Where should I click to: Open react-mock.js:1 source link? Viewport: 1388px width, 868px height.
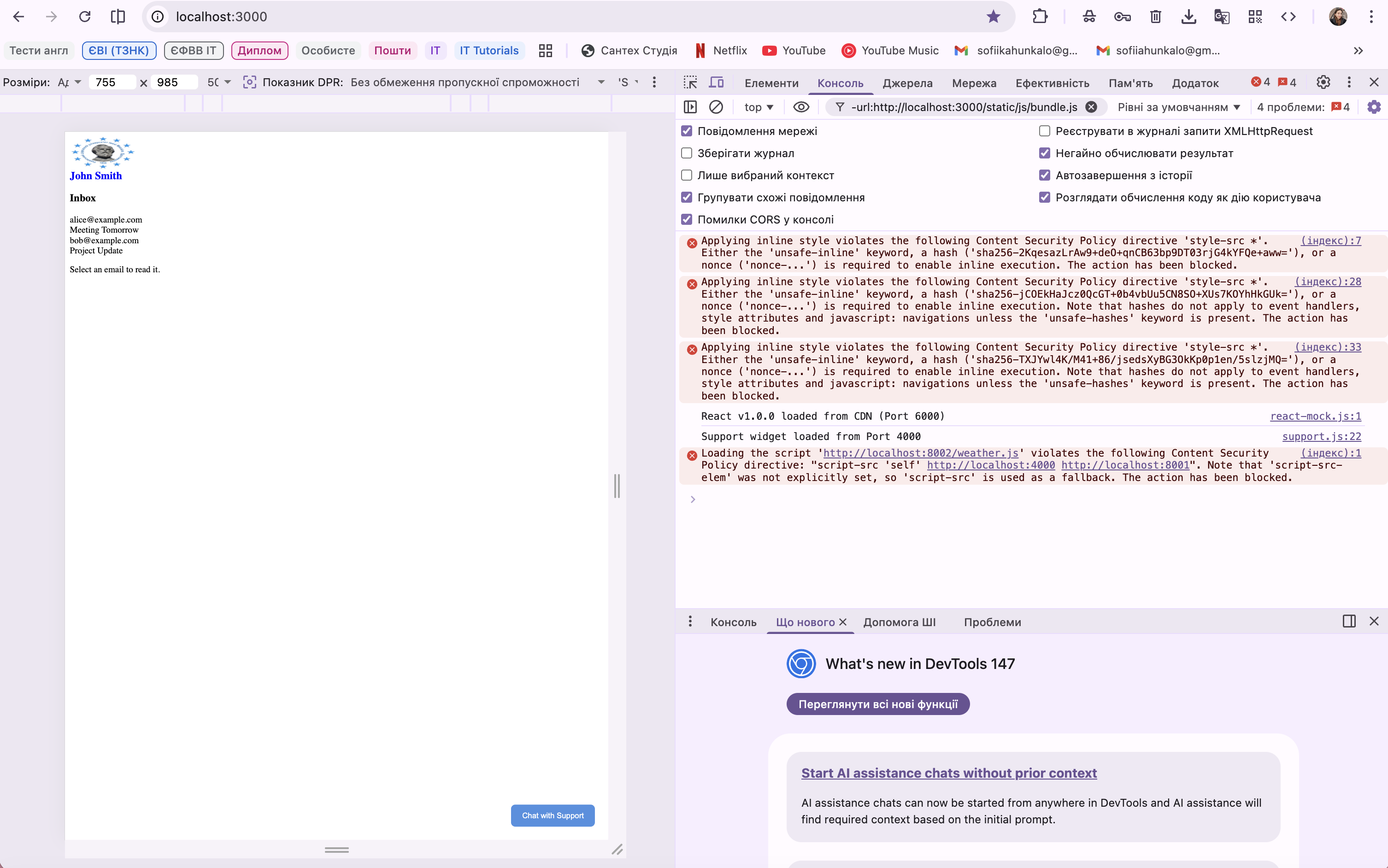(x=1315, y=416)
